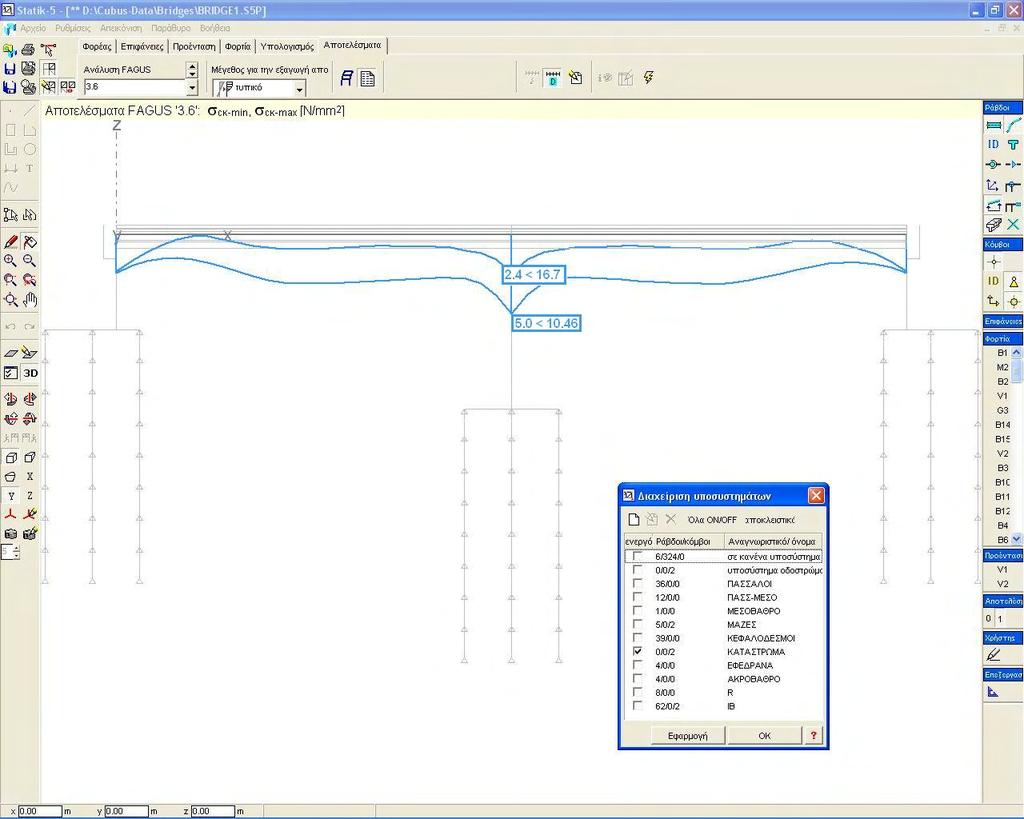This screenshot has width=1024, height=819.
Task: Enable the ΚΕΦΑΛΟΔΕΣΜΟΙ subsystem checkbox
Action: pyautogui.click(x=637, y=638)
